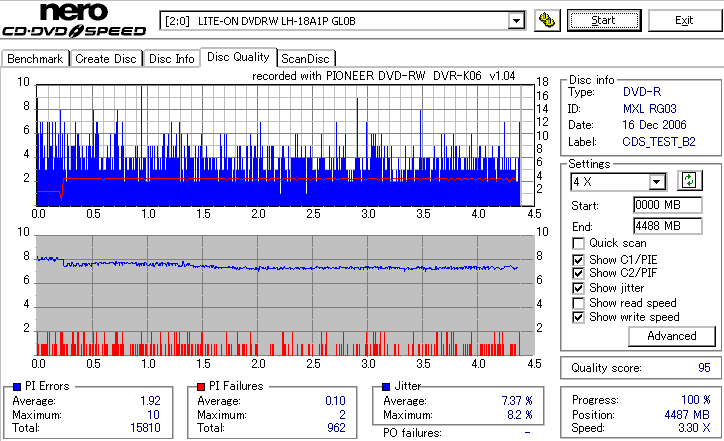Select the LITE-ON DVDRW drive combo box
The width and height of the screenshot is (724, 441).
coord(342,21)
